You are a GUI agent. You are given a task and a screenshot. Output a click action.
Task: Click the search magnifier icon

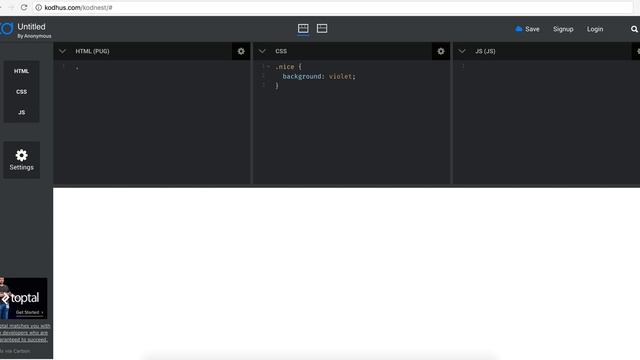tap(634, 29)
